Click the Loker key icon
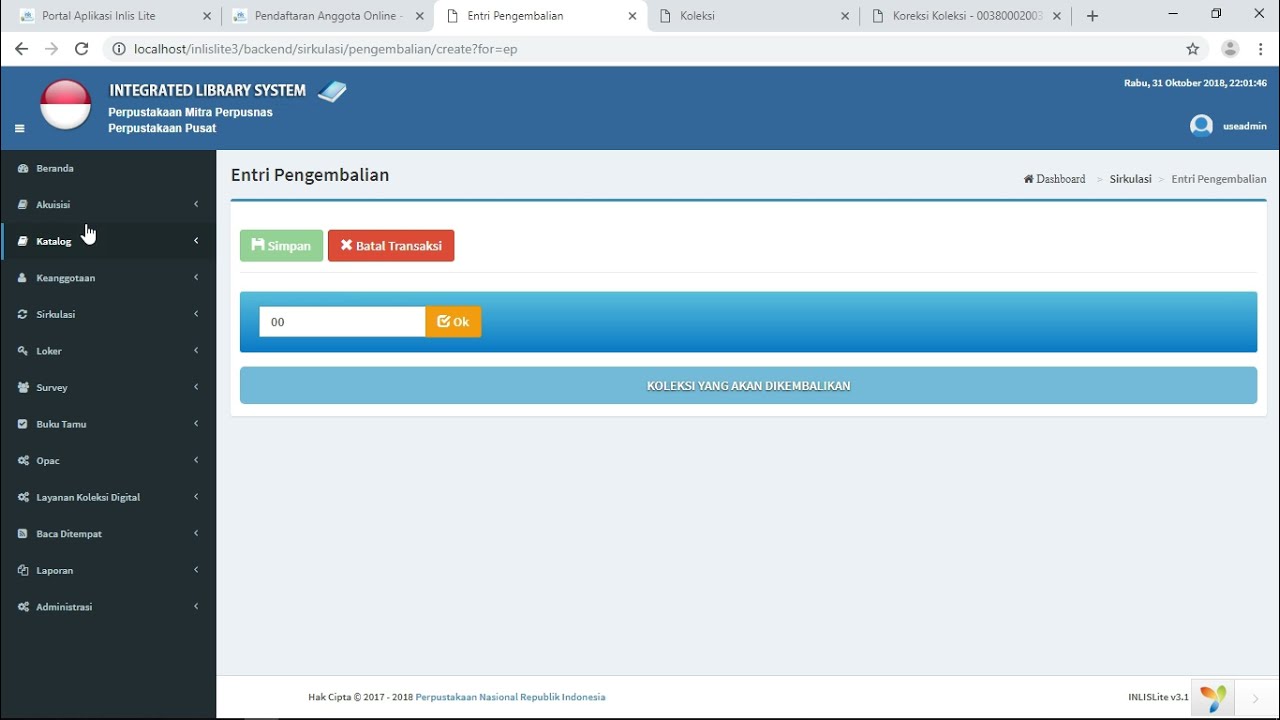 (x=23, y=351)
